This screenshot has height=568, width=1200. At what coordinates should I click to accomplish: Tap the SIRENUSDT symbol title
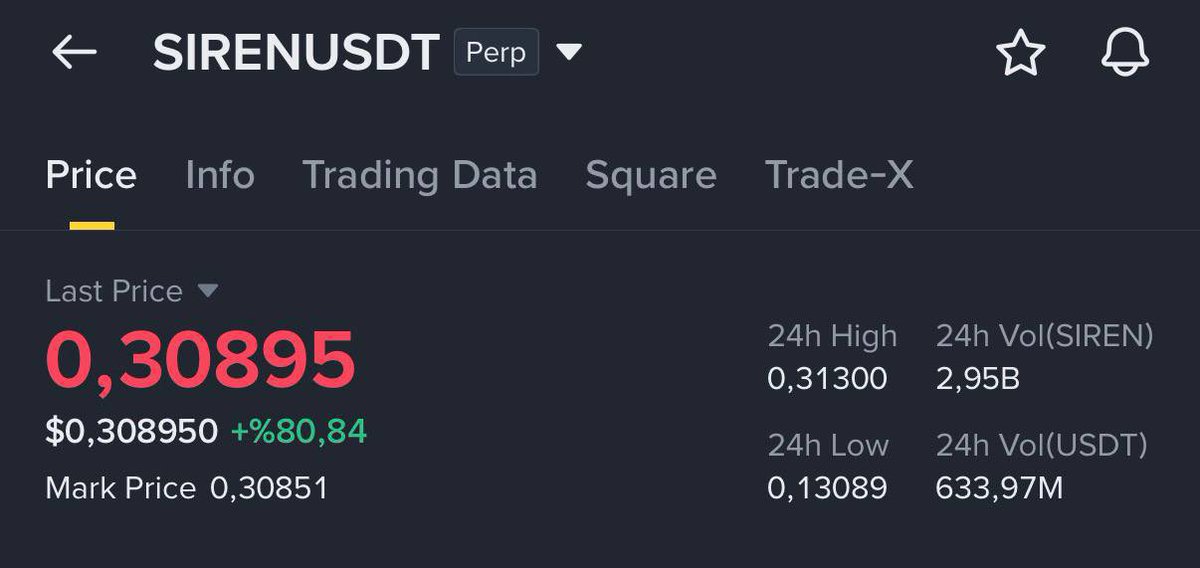tap(296, 53)
